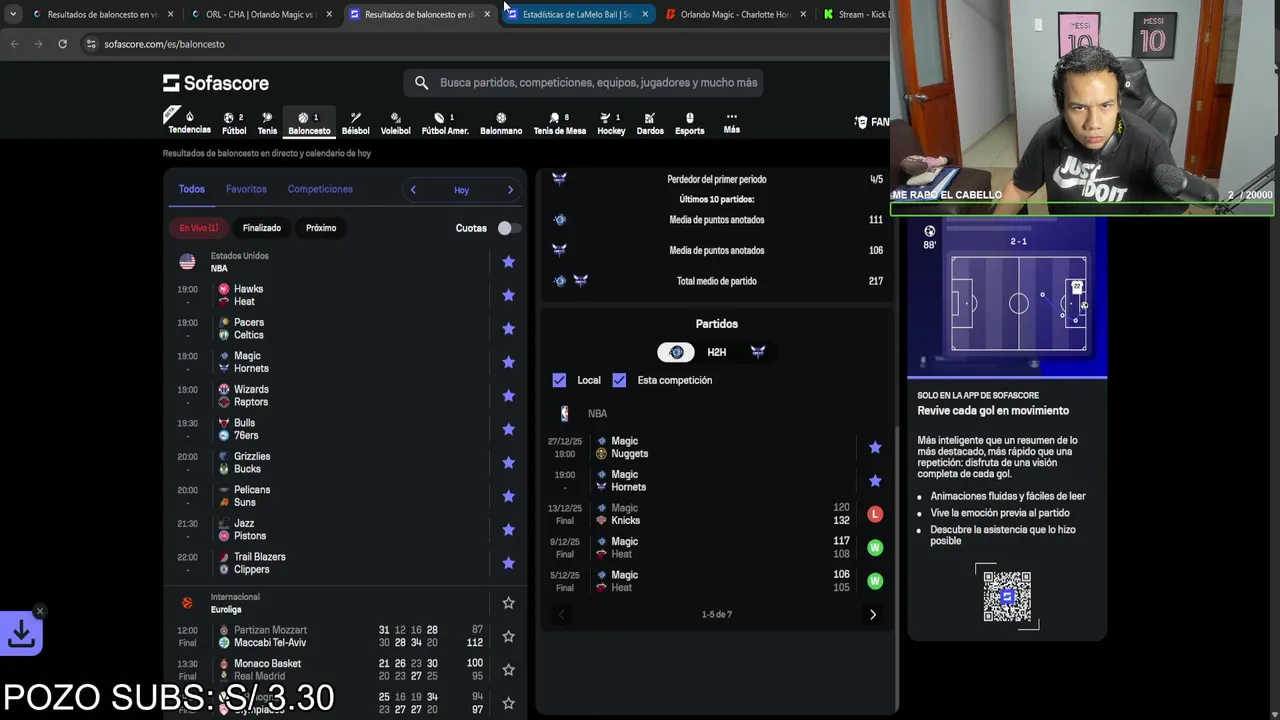Screen dimensions: 1280x720
Task: Open the Voleibol sport section
Action: pos(395,123)
